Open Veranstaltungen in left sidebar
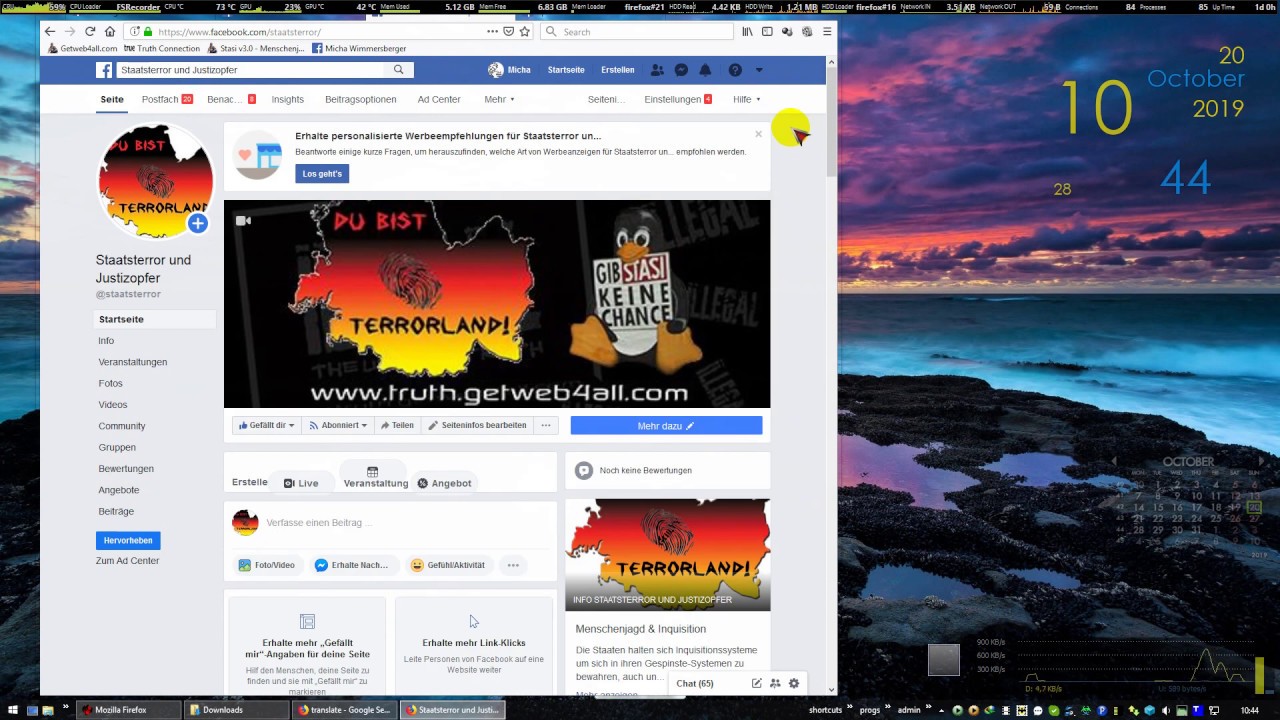 pos(133,362)
